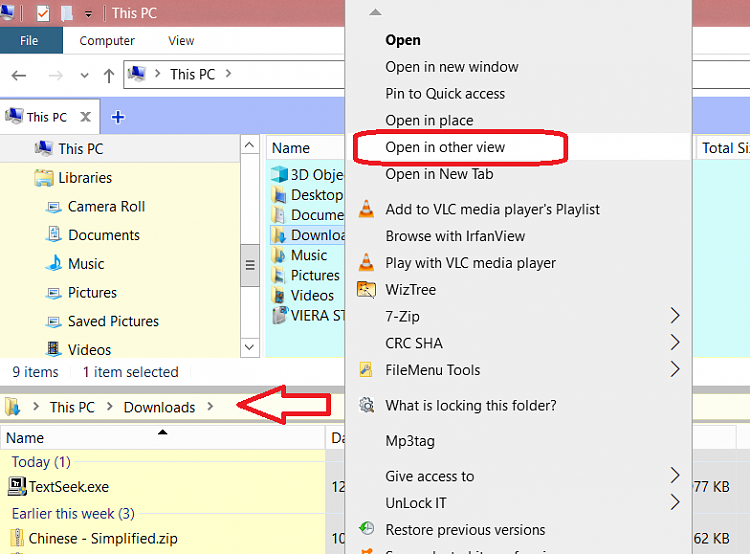
Task: Select Libraries in navigation tree
Action: [85, 177]
